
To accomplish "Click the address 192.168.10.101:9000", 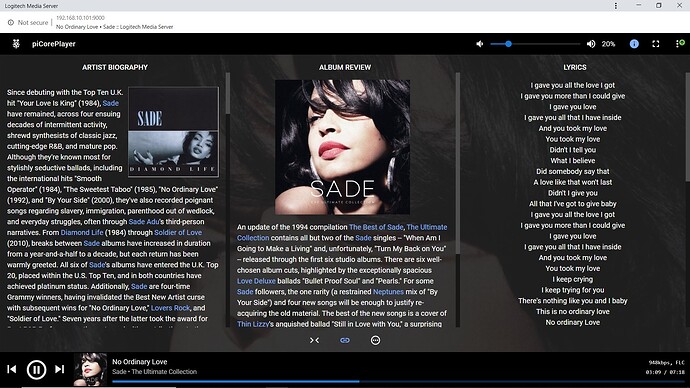I will 80,18.
